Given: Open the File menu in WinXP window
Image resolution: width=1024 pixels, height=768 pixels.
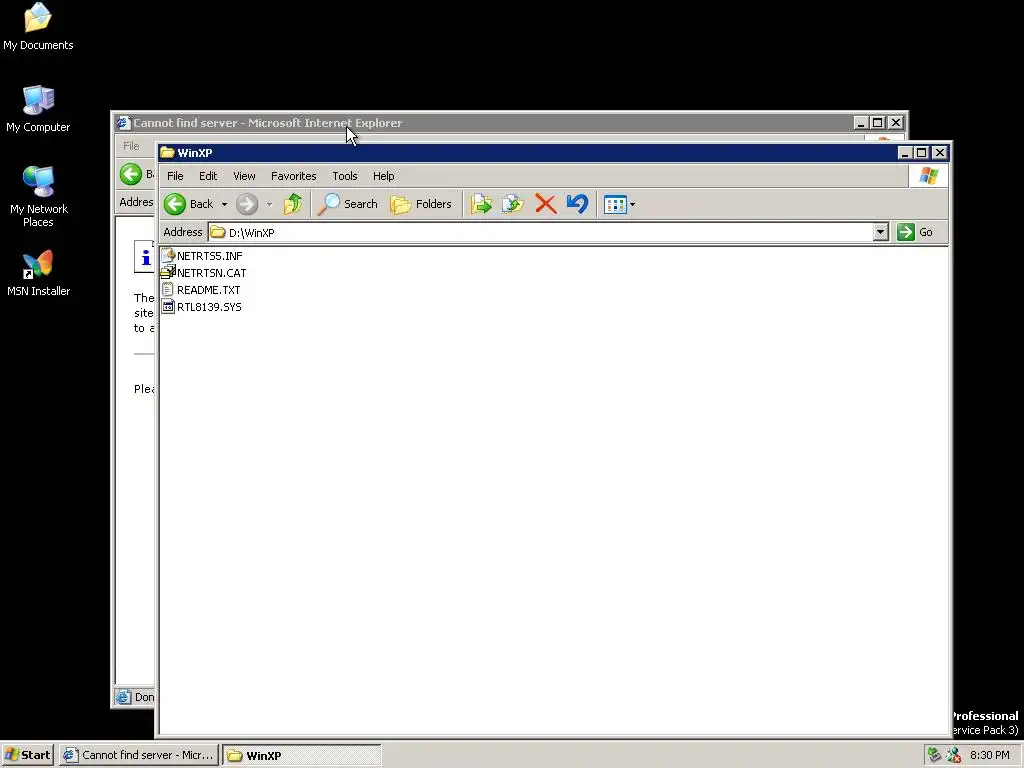Looking at the screenshot, I should [175, 176].
